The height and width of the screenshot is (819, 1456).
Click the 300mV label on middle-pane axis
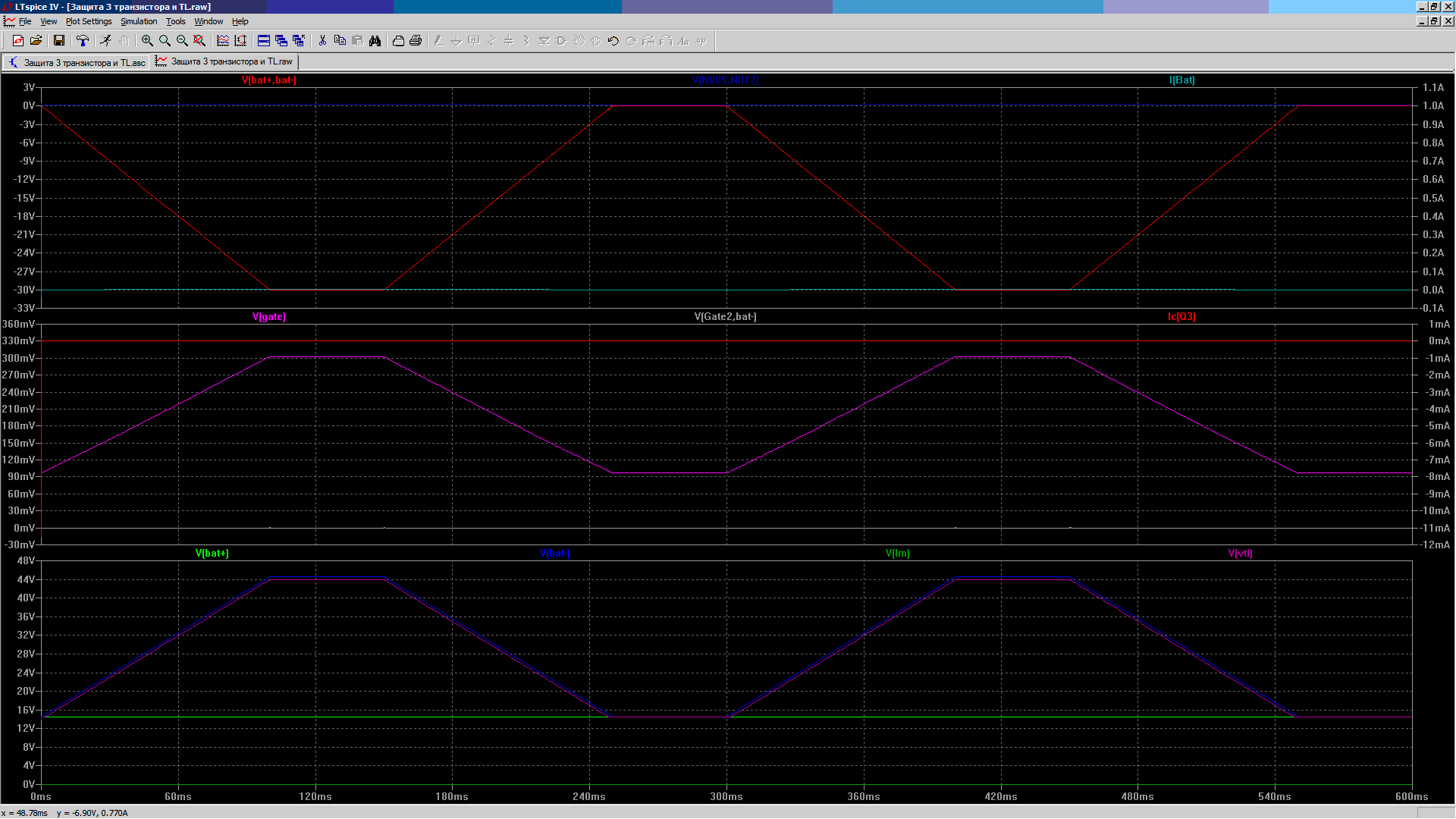click(18, 358)
